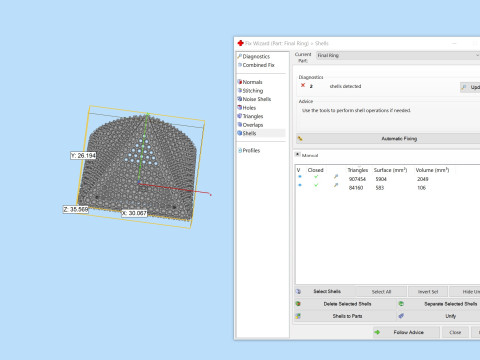The height and width of the screenshot is (360, 480).
Task: Click the Select All button
Action: coord(381,292)
